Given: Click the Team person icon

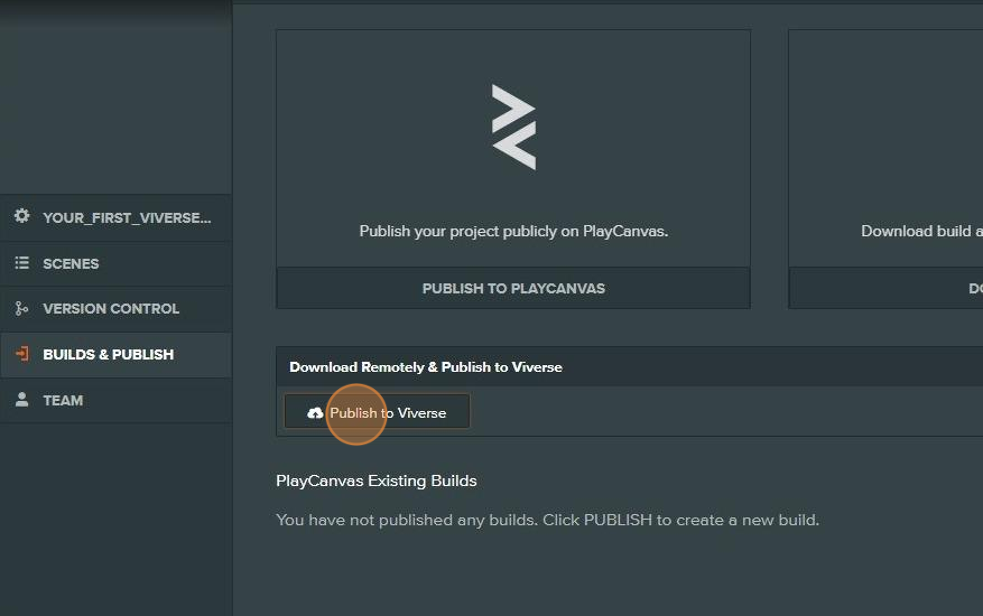Looking at the screenshot, I should [22, 400].
